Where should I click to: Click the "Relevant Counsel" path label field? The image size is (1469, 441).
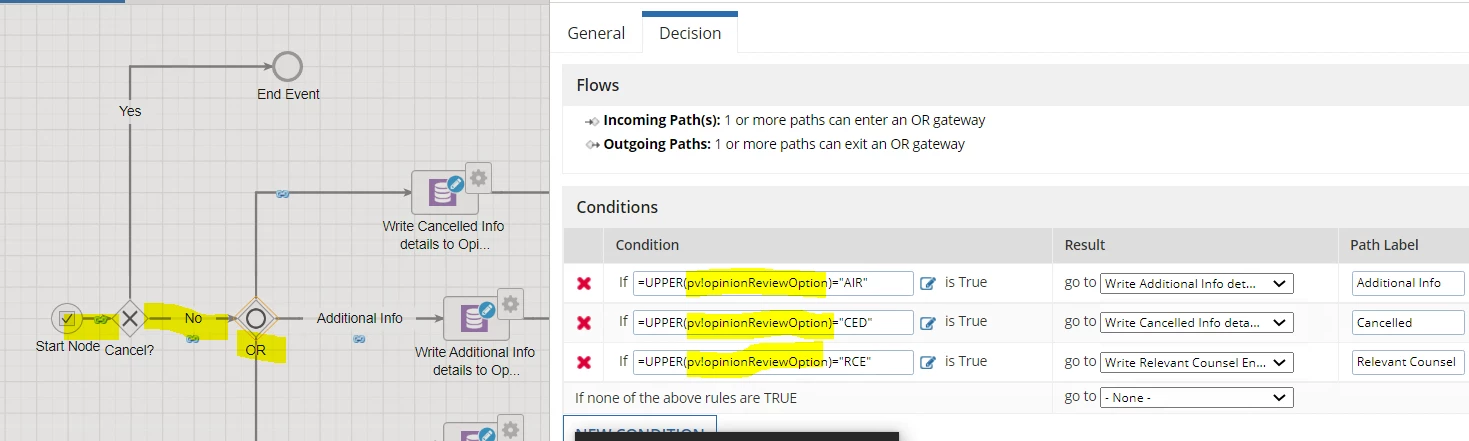1408,362
